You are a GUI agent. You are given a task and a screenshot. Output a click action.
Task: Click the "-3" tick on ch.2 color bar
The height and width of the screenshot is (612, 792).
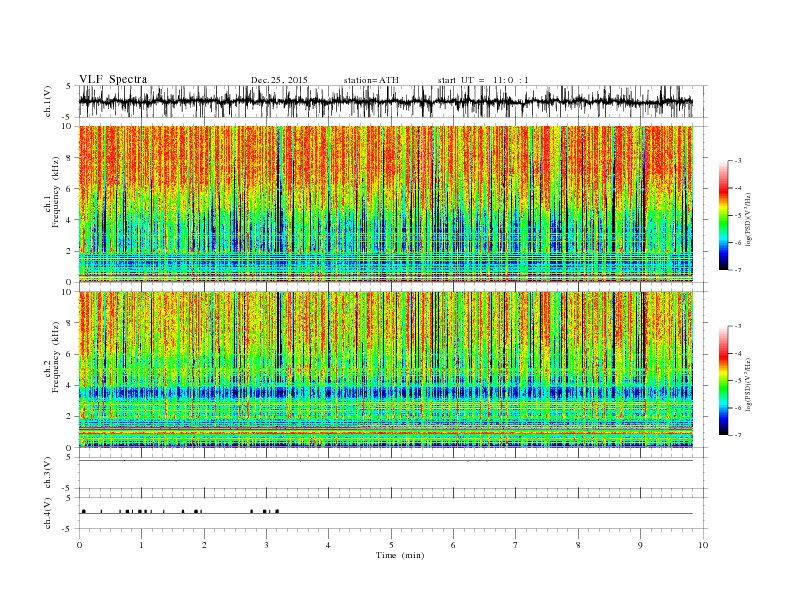point(738,326)
